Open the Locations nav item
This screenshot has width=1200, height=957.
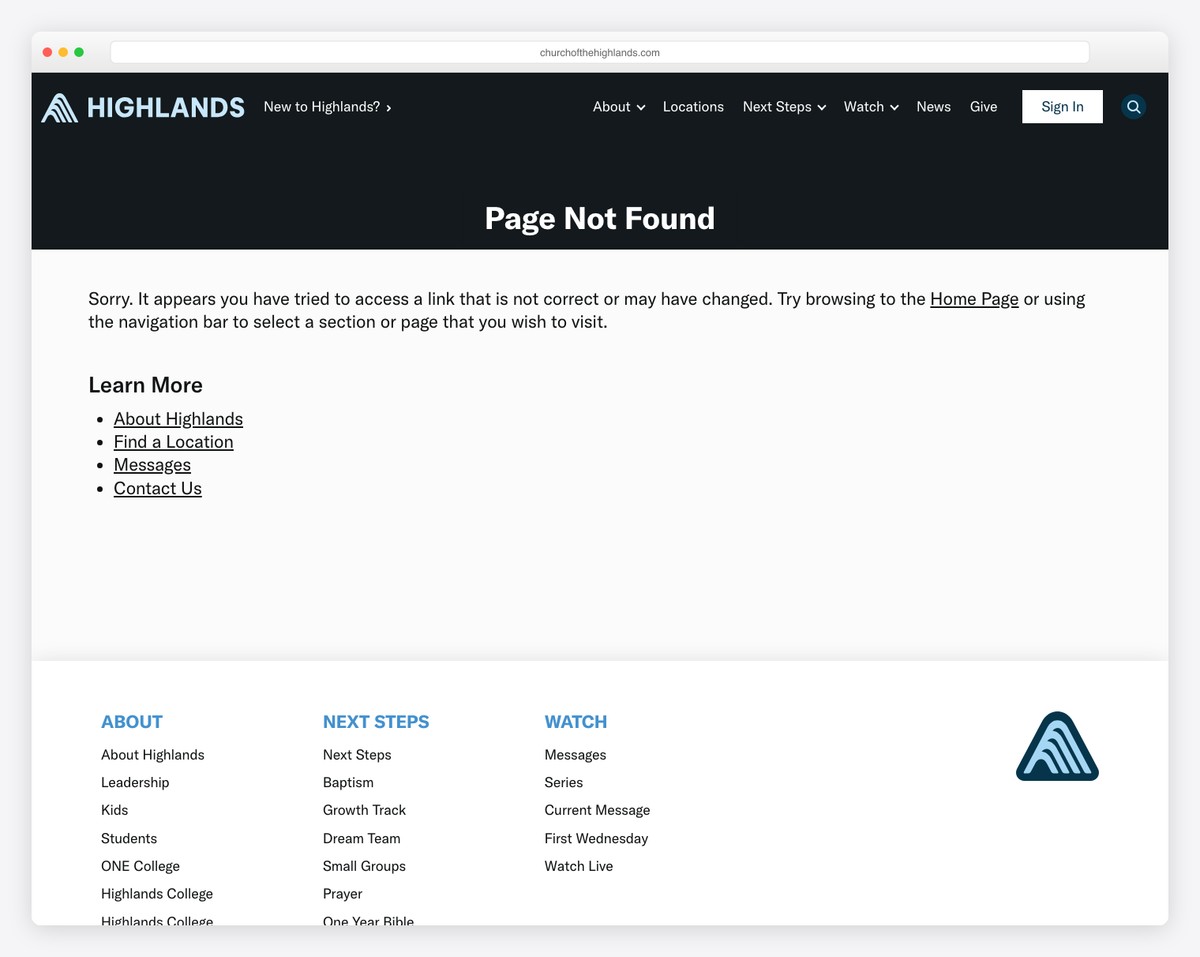(x=693, y=107)
